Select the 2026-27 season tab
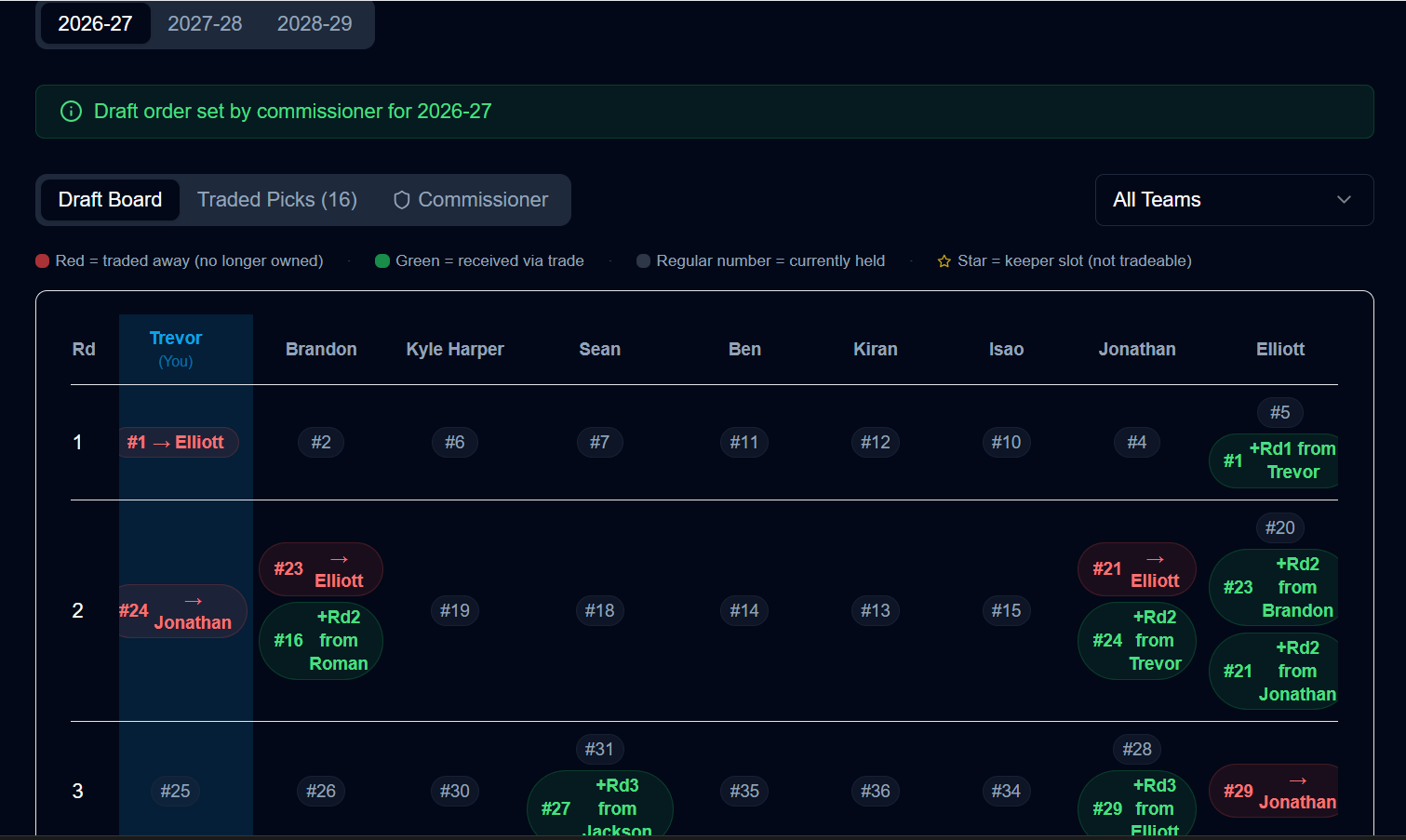This screenshot has height=840, width=1406. pos(95,23)
